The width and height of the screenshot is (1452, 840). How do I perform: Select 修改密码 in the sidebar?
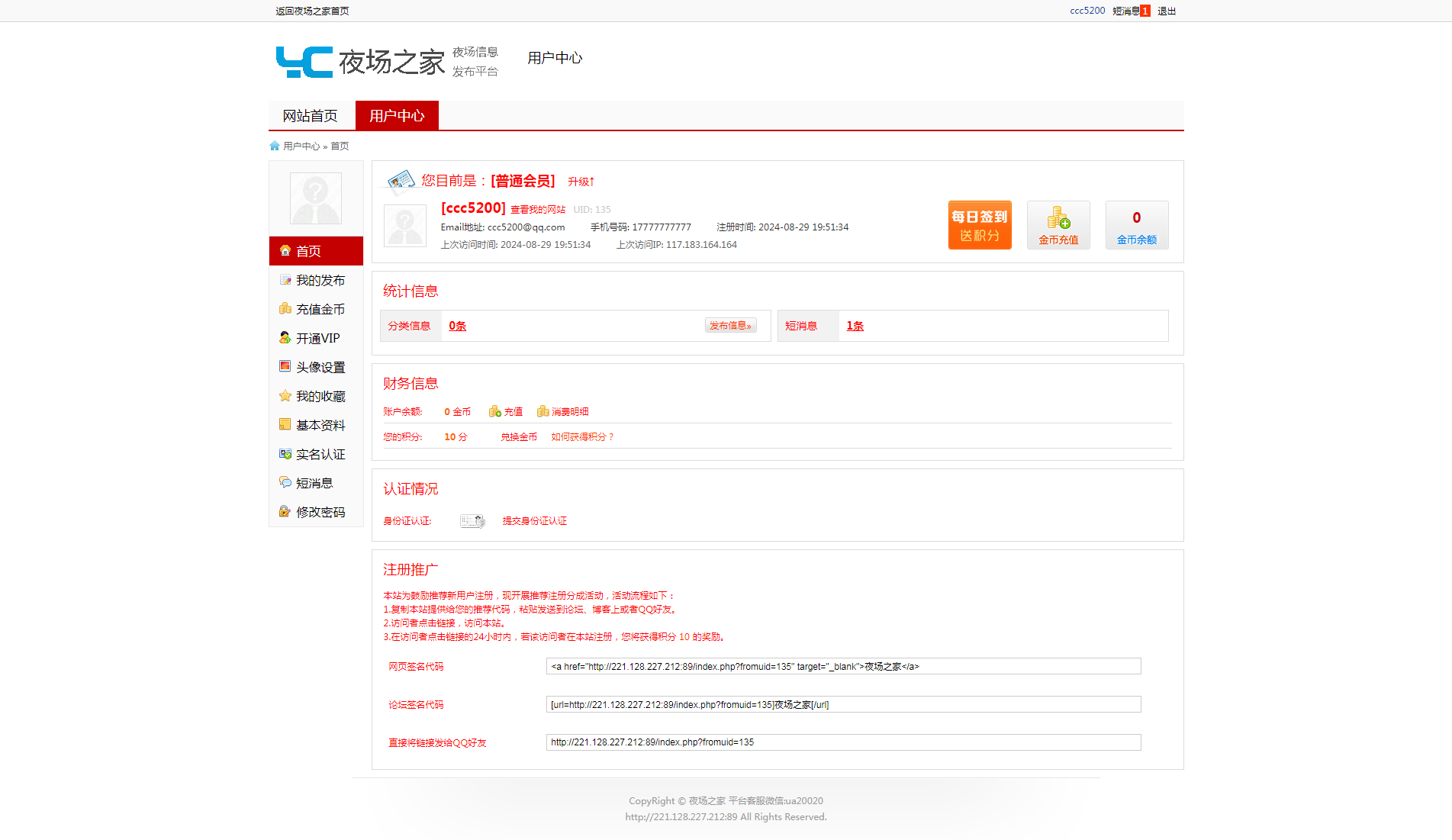tap(320, 513)
